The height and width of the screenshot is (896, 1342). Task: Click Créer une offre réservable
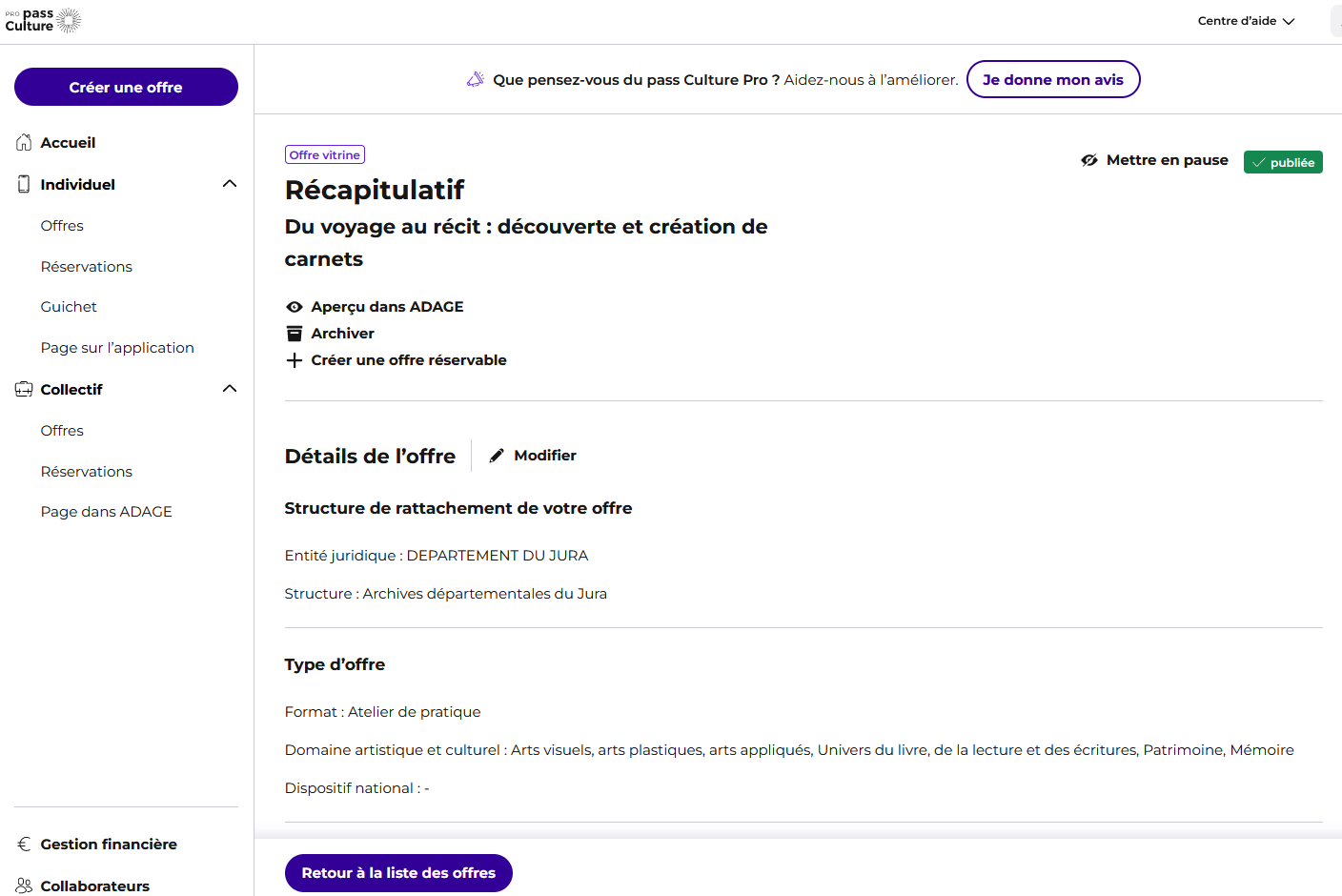point(396,360)
